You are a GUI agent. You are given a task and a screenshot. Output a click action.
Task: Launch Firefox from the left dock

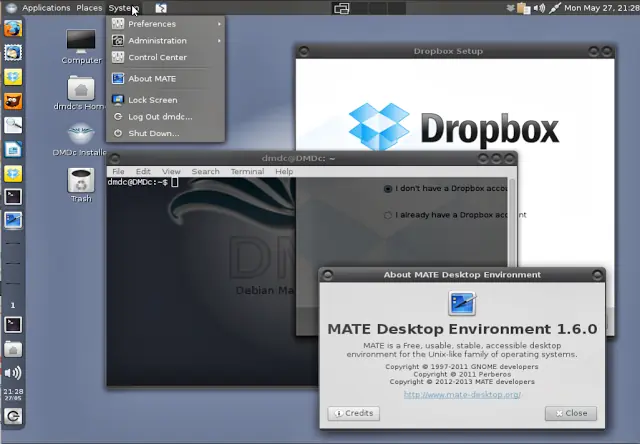(13, 29)
